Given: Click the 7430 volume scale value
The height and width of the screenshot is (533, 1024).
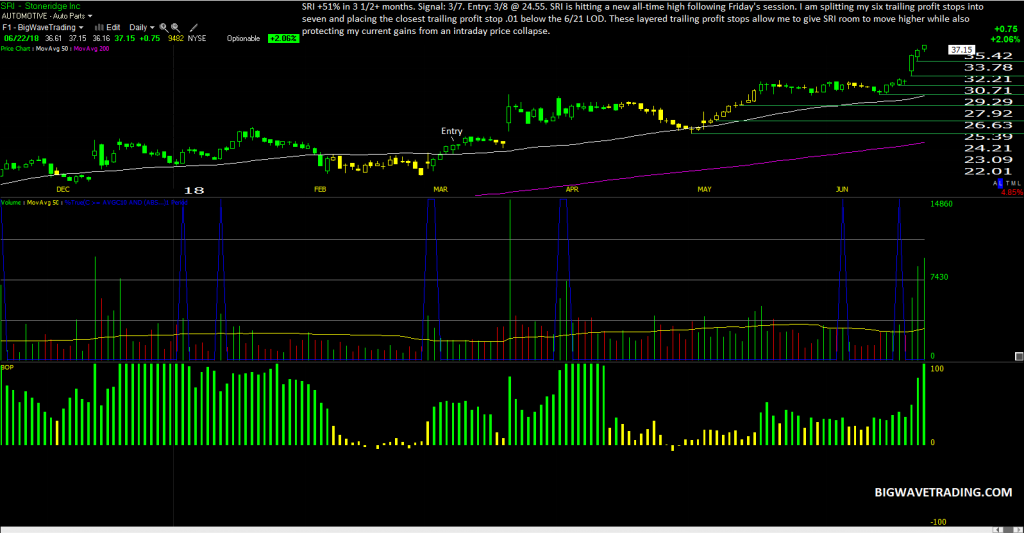Looking at the screenshot, I should [x=939, y=277].
